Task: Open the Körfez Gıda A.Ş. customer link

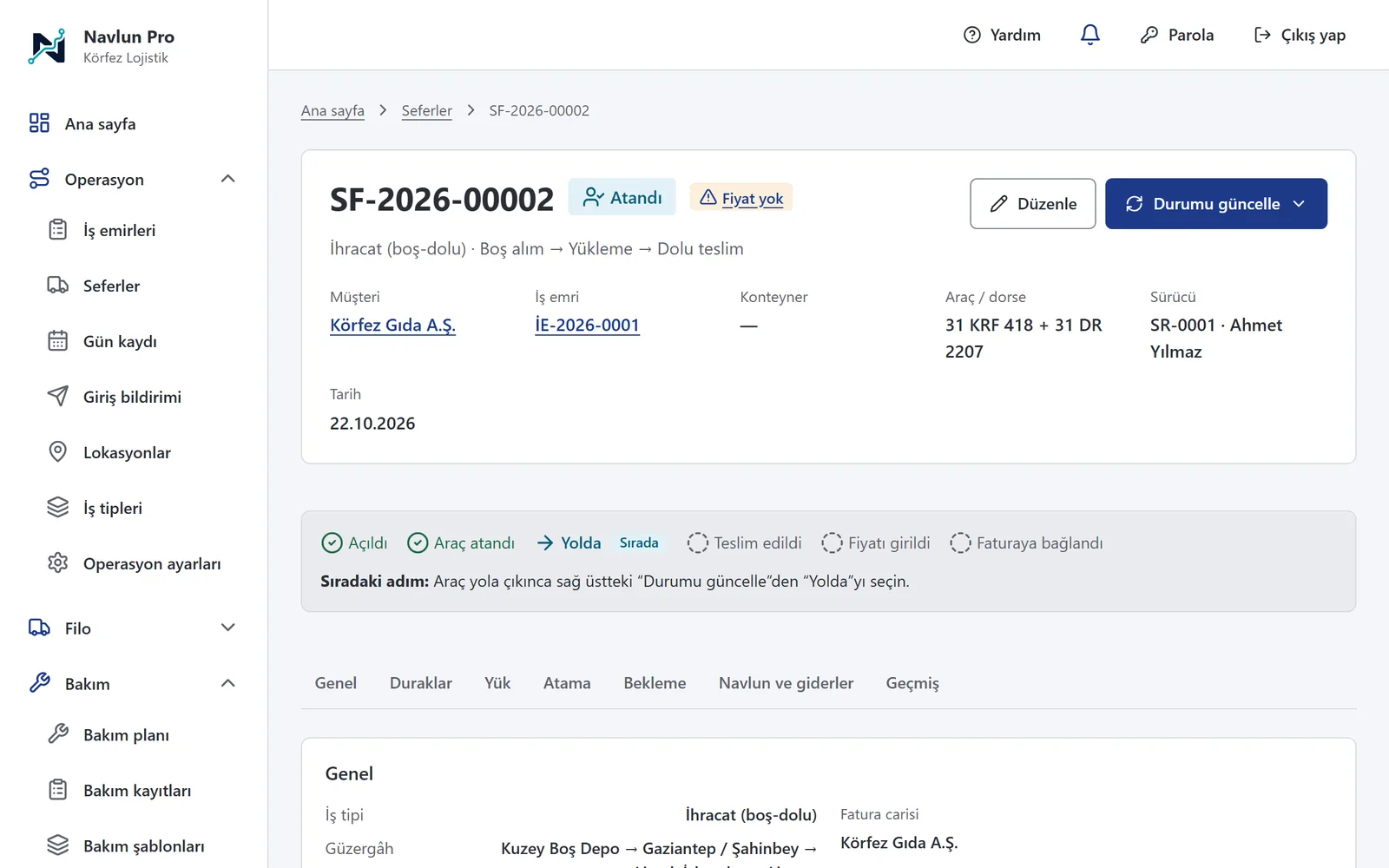Action: [x=392, y=325]
